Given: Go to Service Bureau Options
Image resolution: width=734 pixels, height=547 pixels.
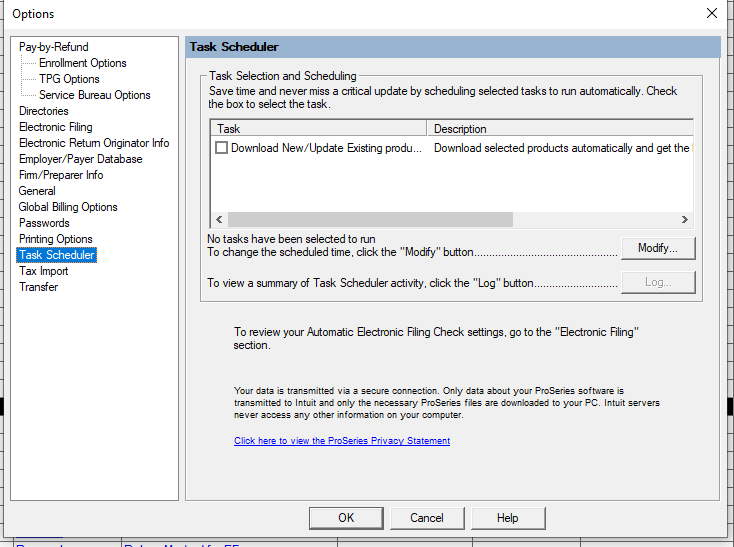Looking at the screenshot, I should pos(94,95).
